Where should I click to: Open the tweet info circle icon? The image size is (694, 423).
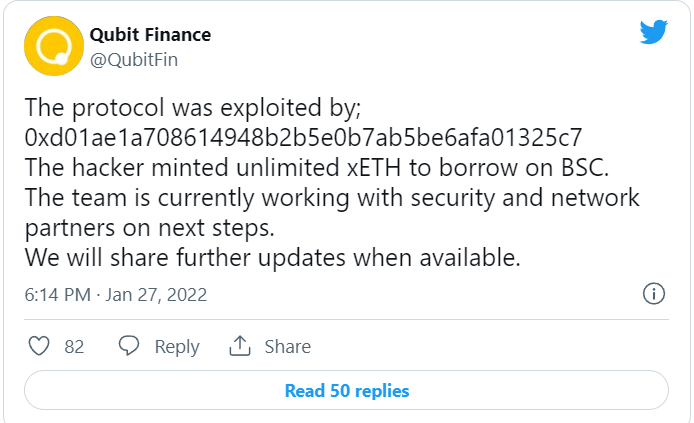pos(653,294)
